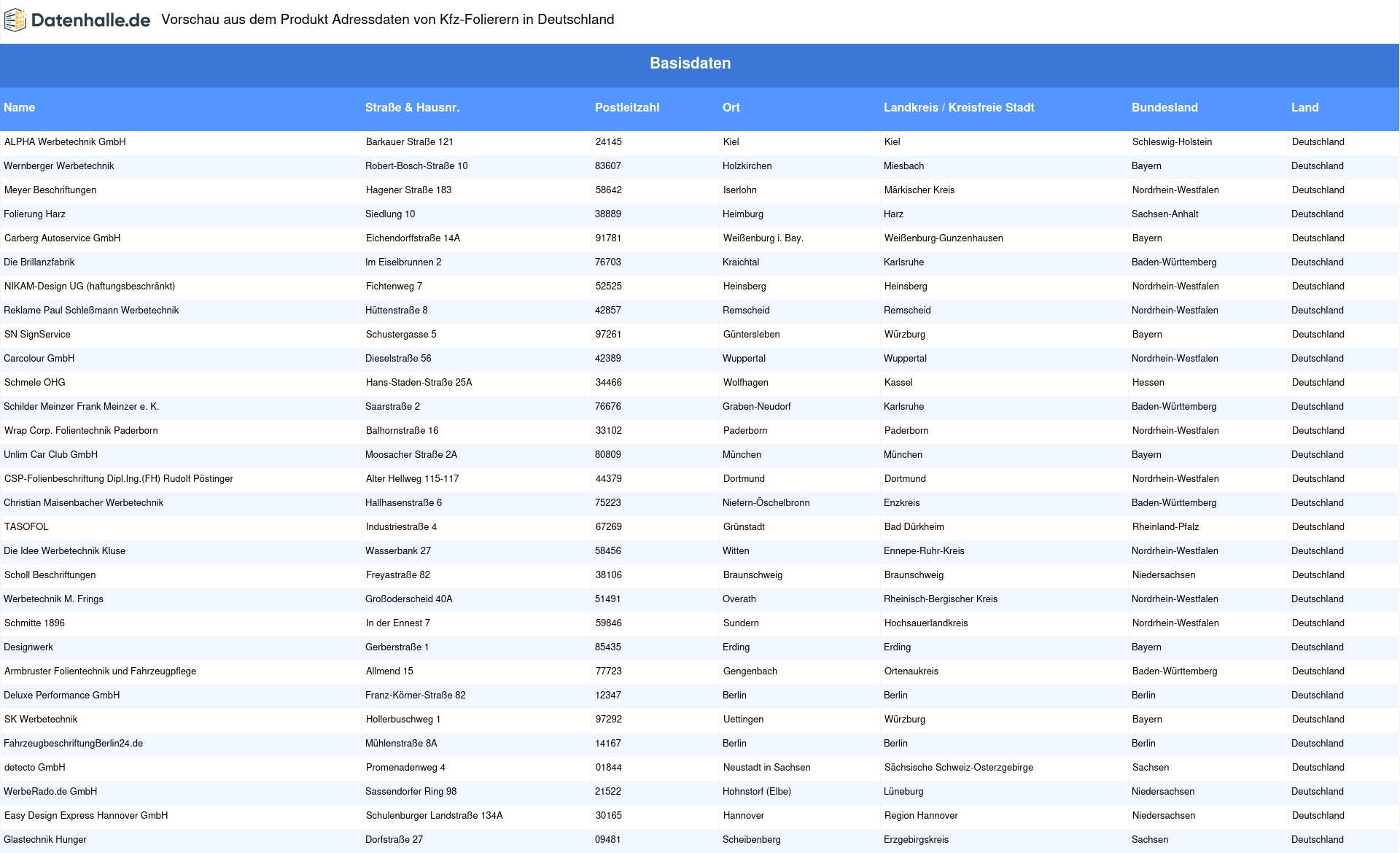Select the SN SignService entry

[37, 335]
